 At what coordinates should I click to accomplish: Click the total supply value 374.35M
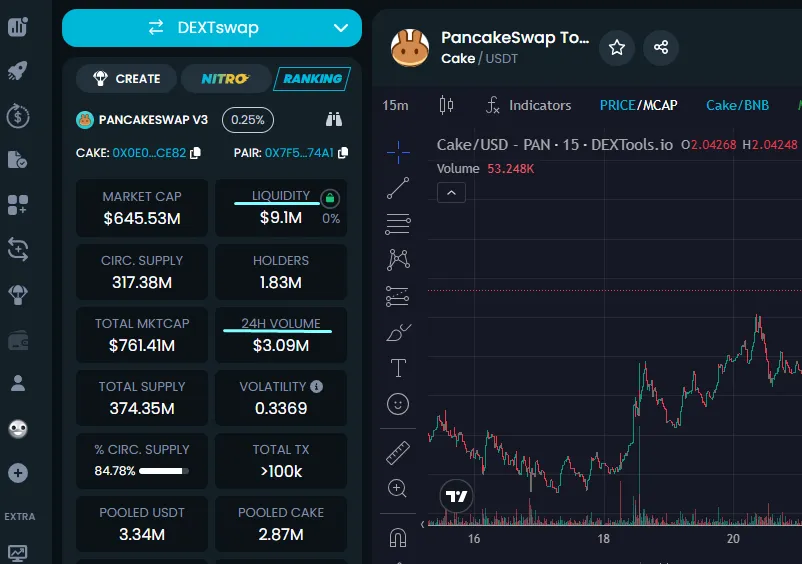pyautogui.click(x=142, y=409)
